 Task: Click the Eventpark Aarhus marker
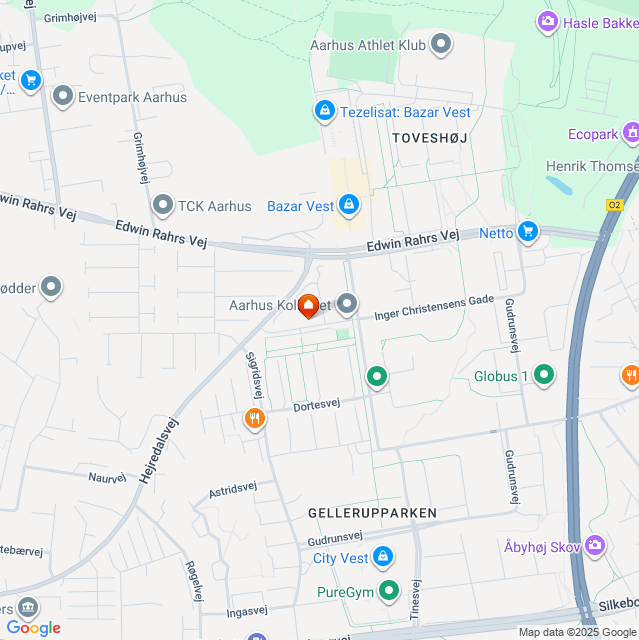[63, 96]
